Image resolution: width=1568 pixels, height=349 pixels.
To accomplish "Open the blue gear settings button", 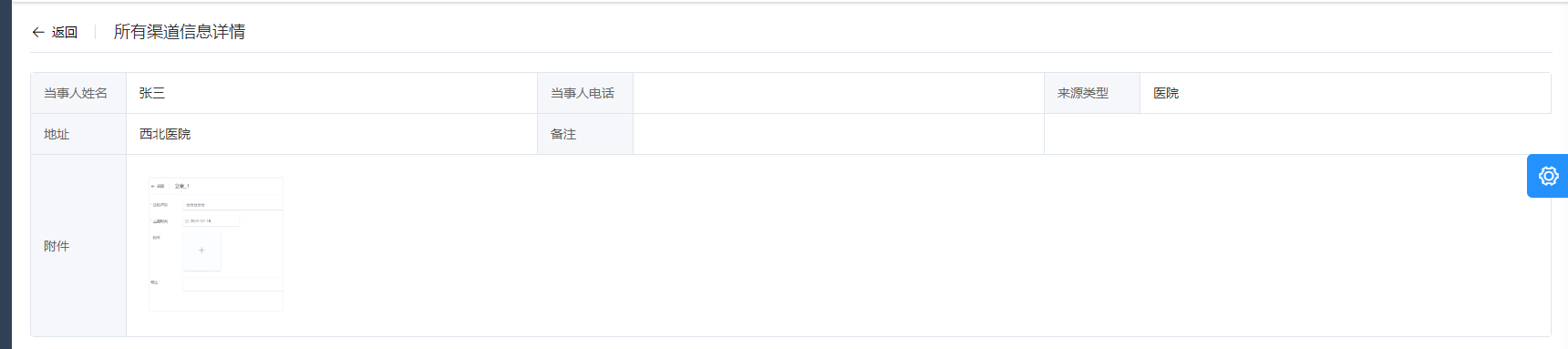I will coord(1548,176).
